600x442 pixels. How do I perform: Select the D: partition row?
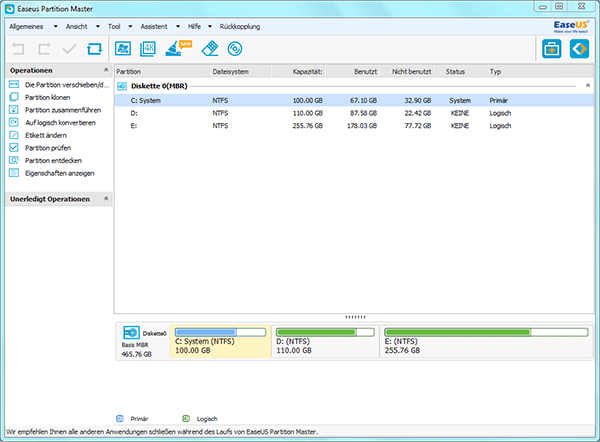click(354, 113)
